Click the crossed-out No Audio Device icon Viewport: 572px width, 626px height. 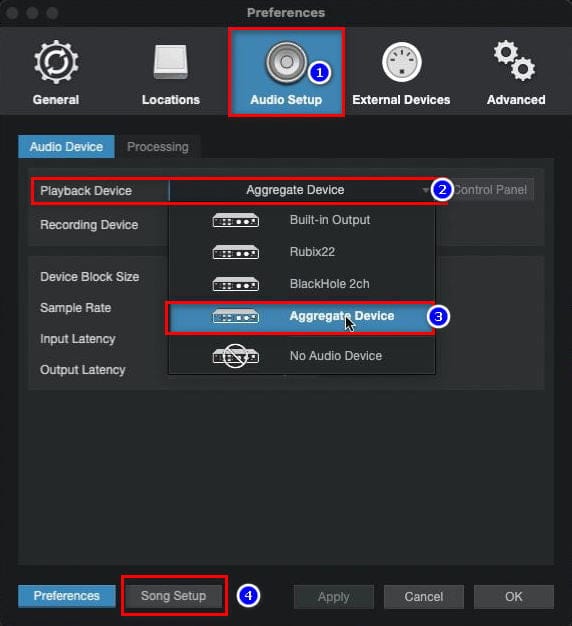point(236,356)
